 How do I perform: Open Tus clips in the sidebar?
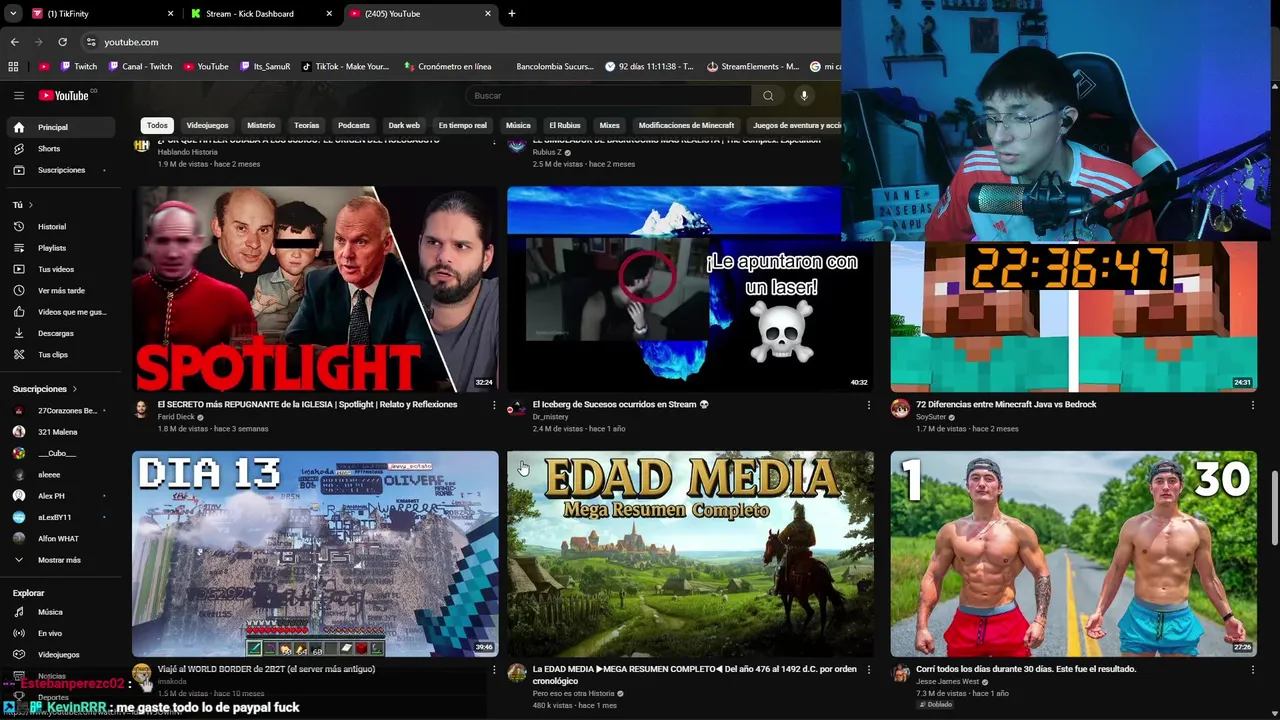click(63, 354)
